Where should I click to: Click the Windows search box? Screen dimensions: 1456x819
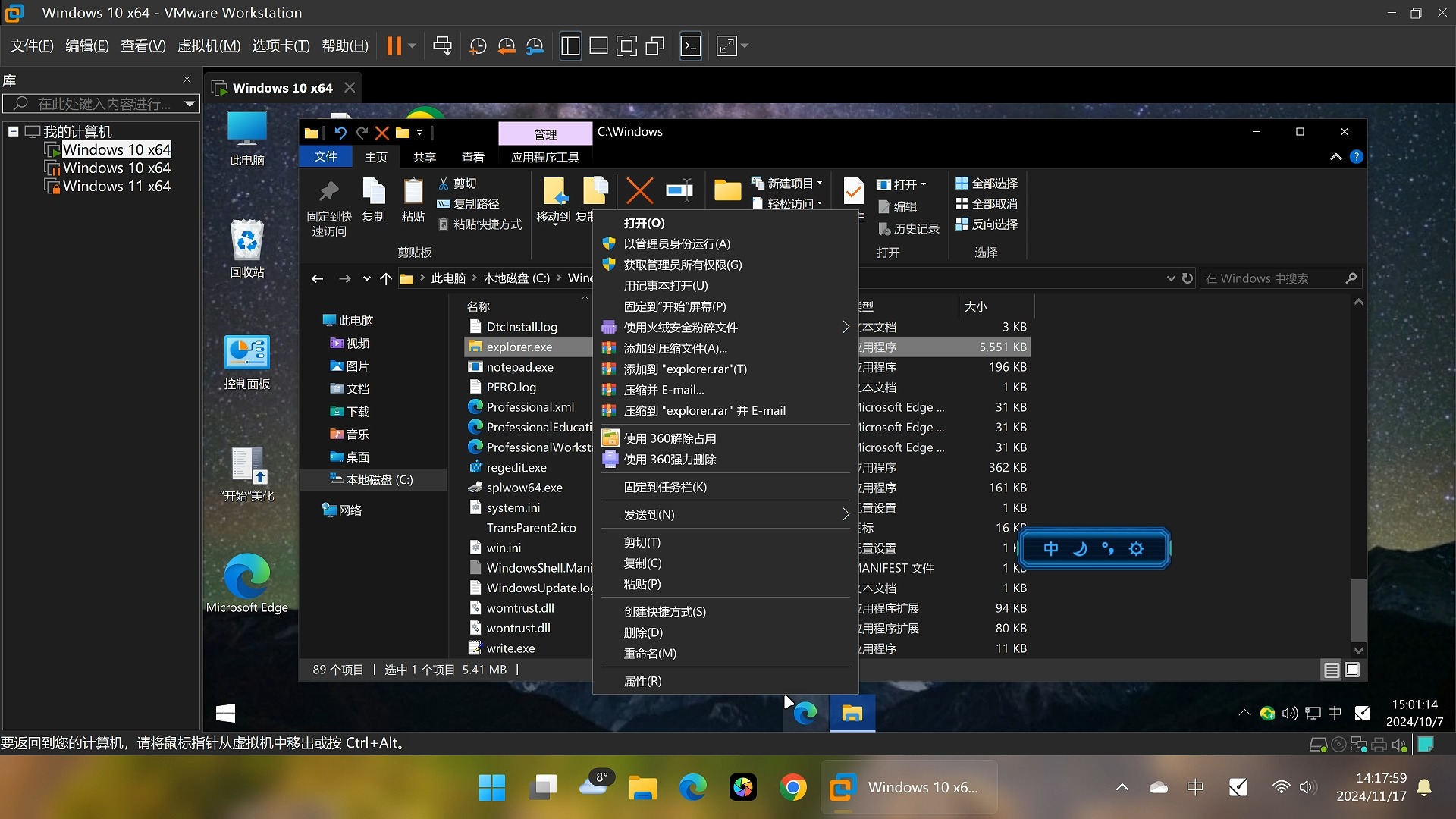(x=1274, y=278)
